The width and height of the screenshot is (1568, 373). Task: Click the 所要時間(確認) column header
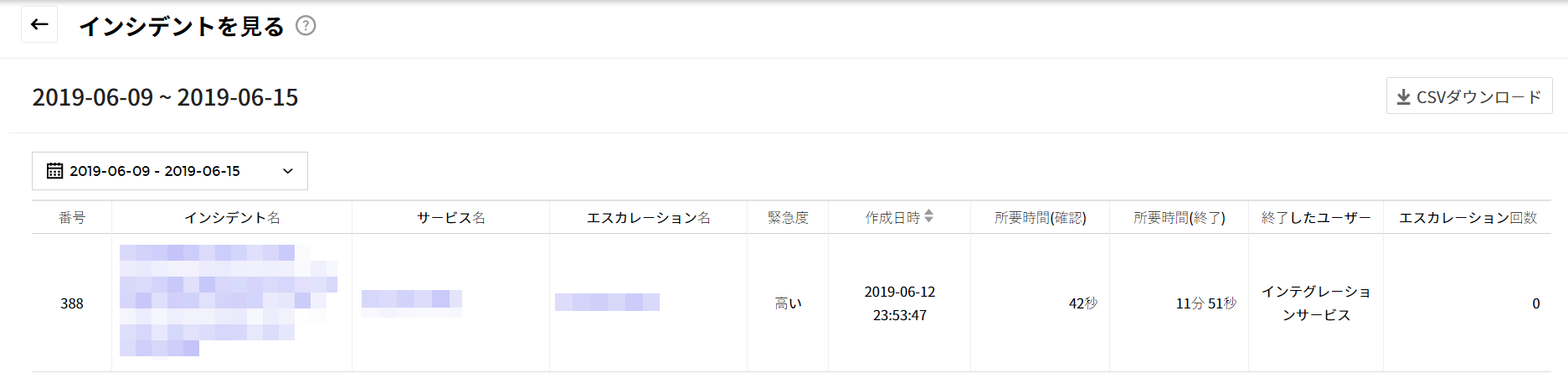[x=1040, y=218]
